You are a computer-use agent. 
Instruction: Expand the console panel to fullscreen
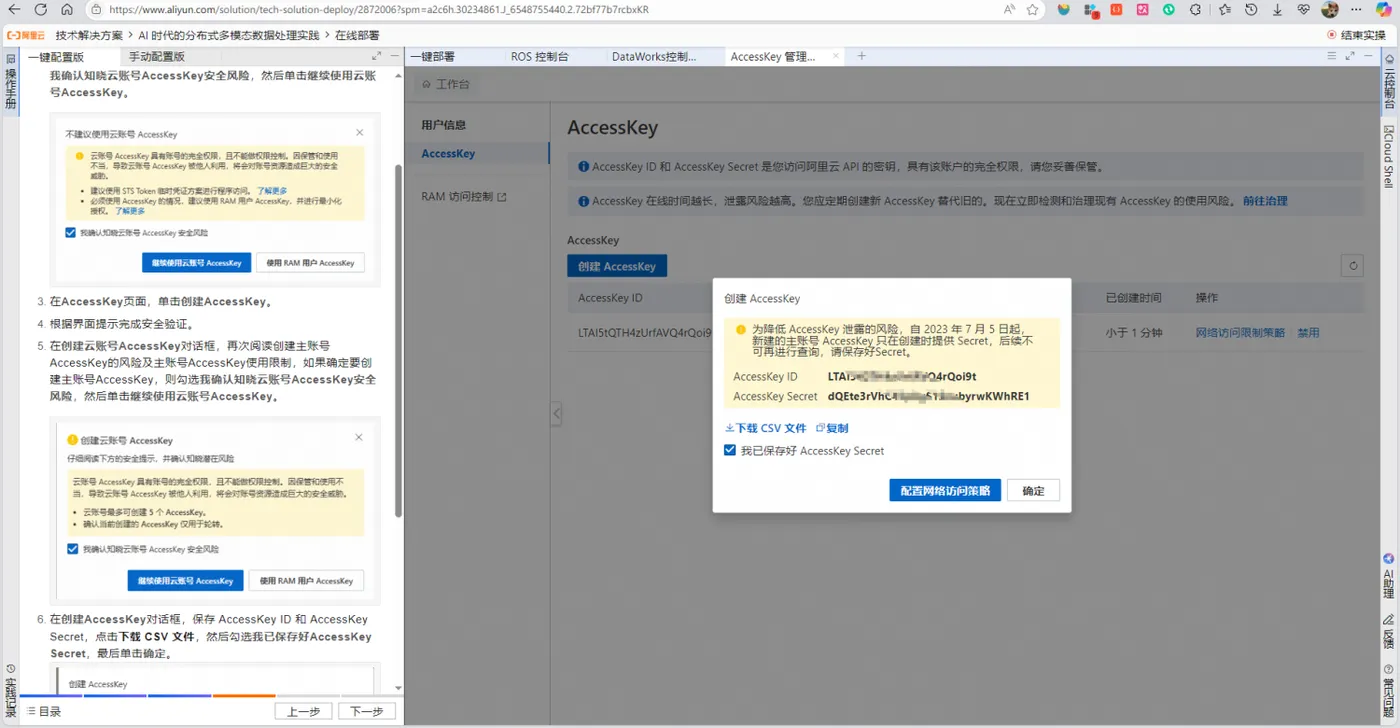(1350, 56)
